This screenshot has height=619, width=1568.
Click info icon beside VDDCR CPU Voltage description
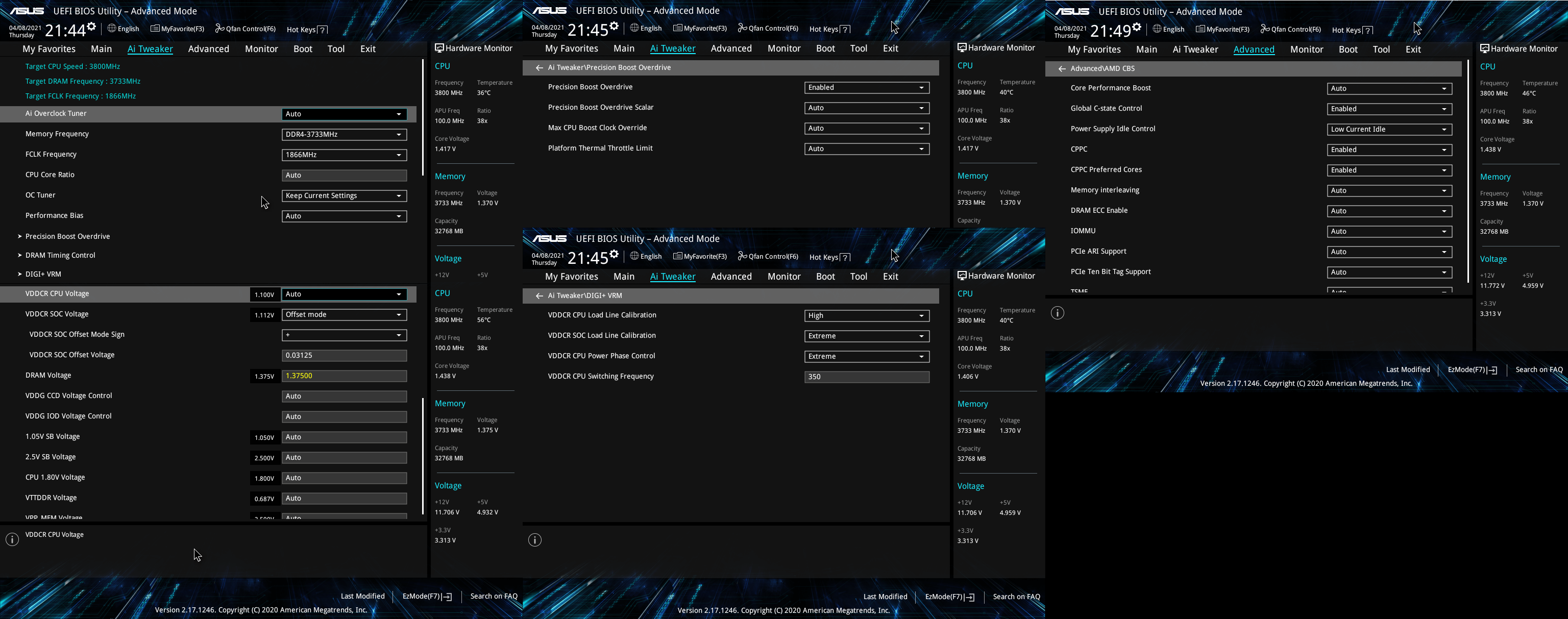tap(12, 539)
